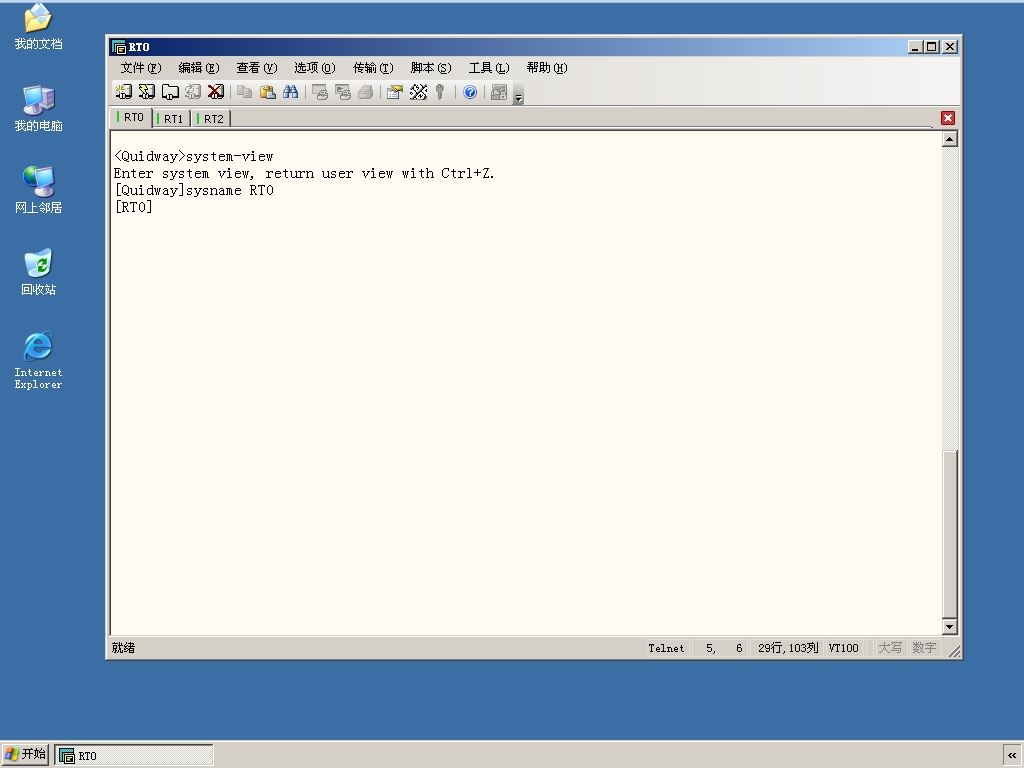This screenshot has width=1024, height=768.
Task: Click the 'Enter system view' message line
Action: 304,173
